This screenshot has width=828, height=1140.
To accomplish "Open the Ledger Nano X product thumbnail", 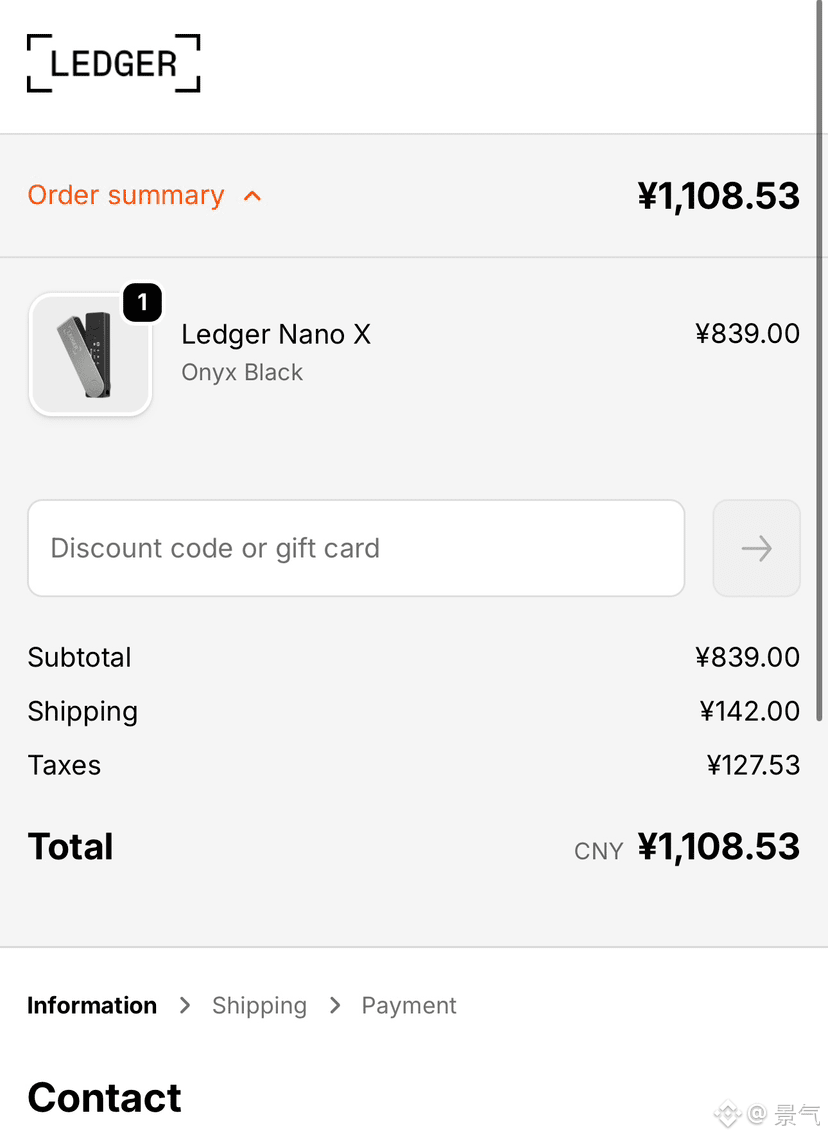I will (x=90, y=355).
